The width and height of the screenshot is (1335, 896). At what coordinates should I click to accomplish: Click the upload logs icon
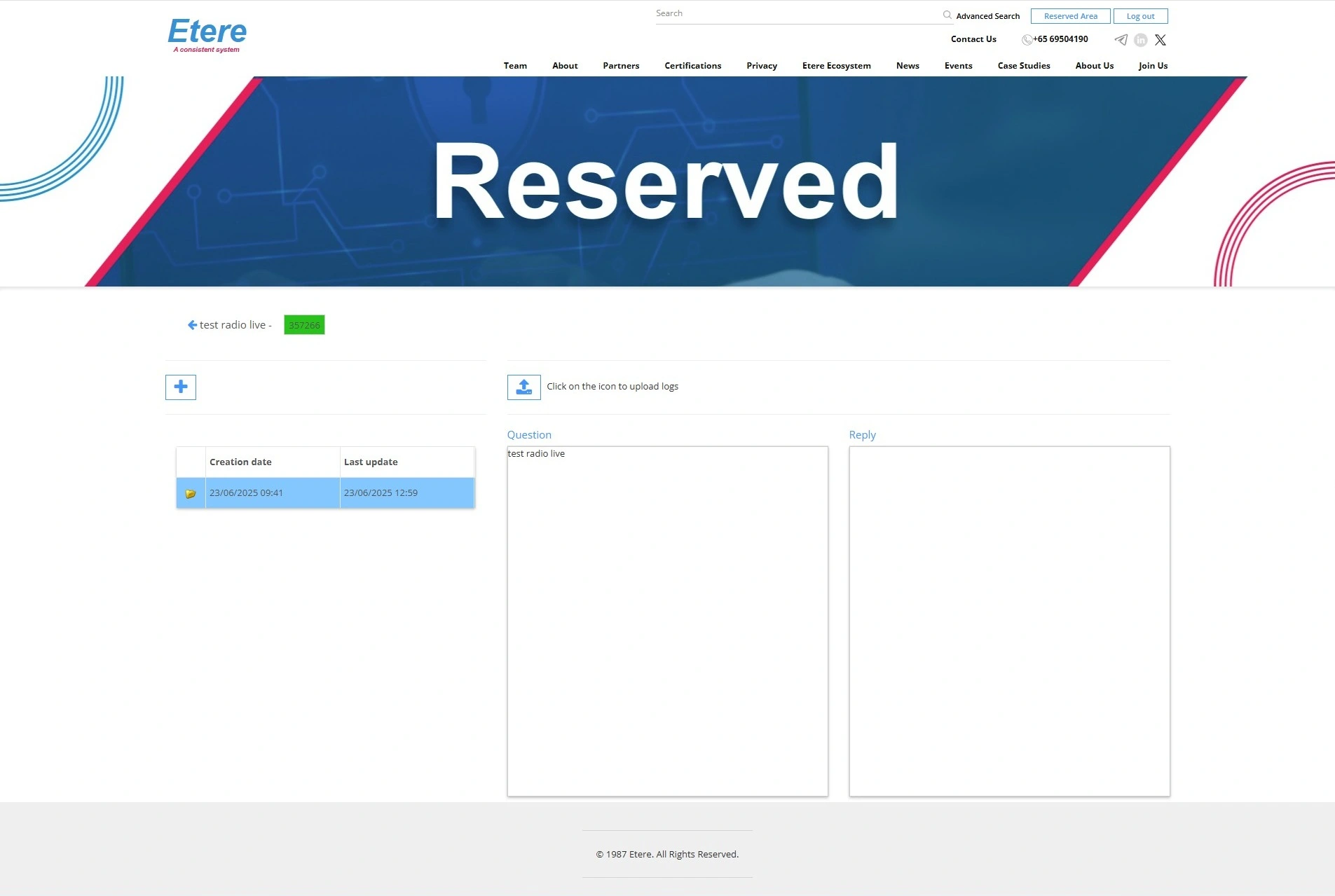coord(523,387)
